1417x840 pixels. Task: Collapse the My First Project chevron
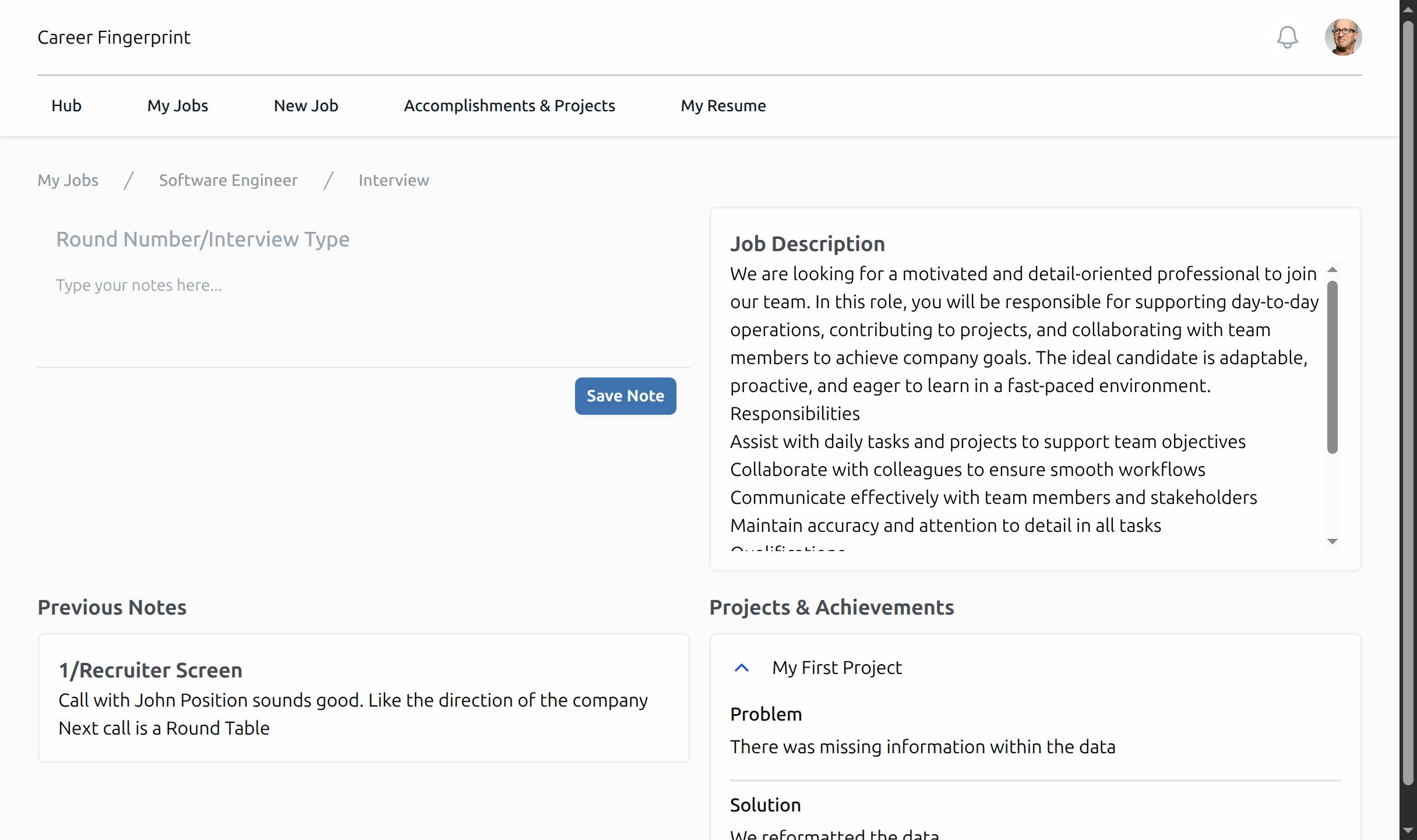741,668
